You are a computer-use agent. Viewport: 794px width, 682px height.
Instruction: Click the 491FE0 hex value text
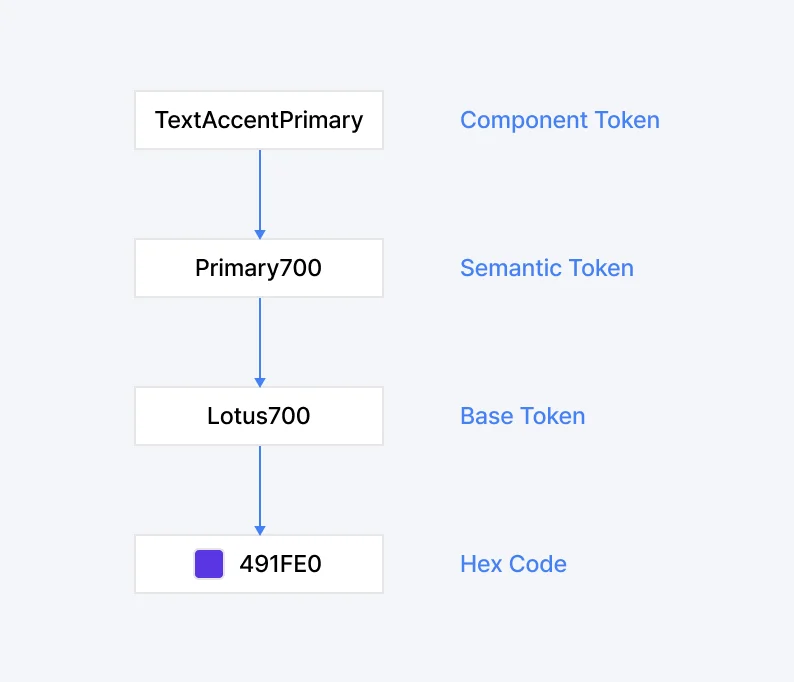[280, 564]
